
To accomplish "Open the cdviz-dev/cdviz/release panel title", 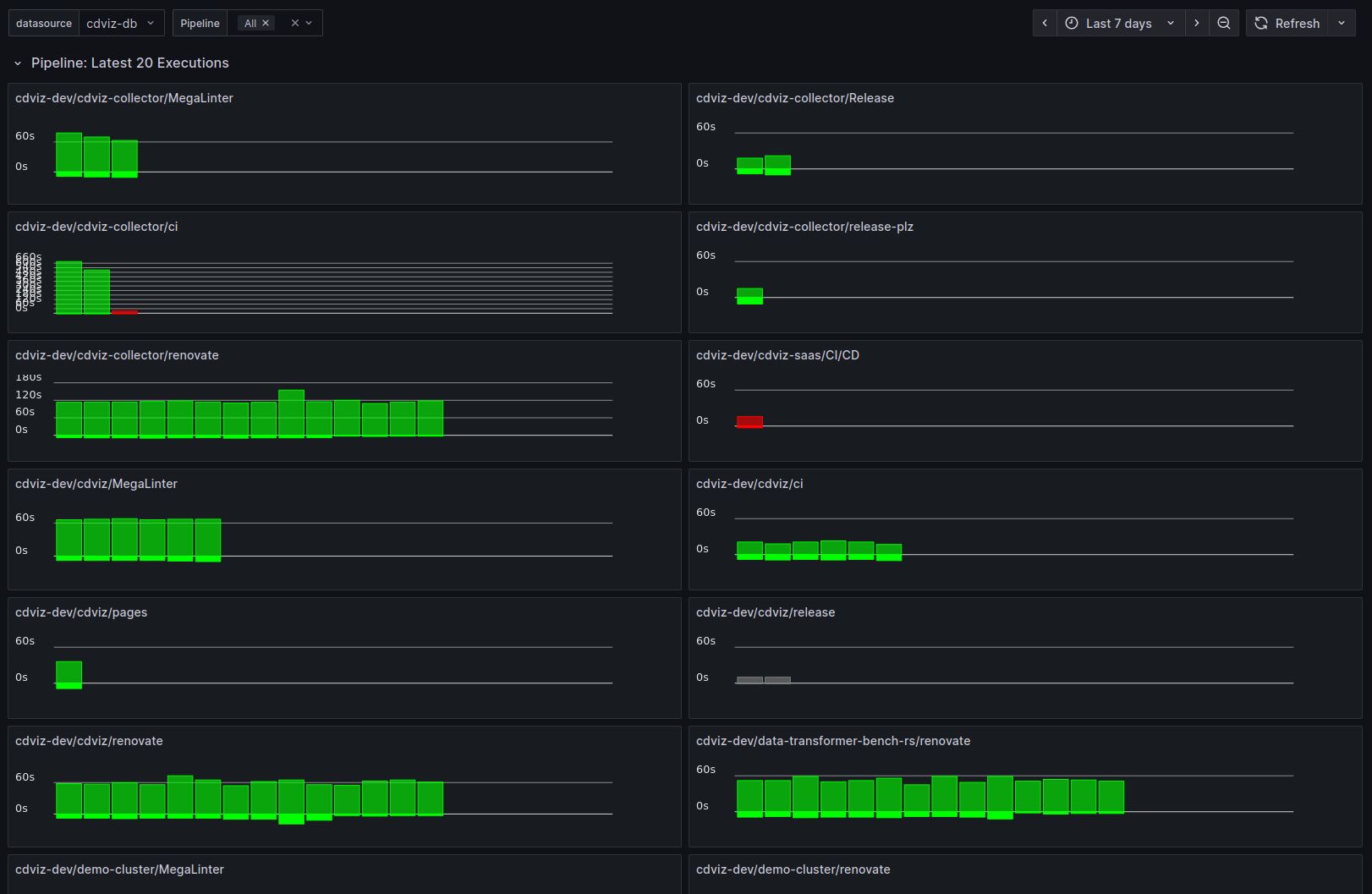I will click(x=766, y=612).
